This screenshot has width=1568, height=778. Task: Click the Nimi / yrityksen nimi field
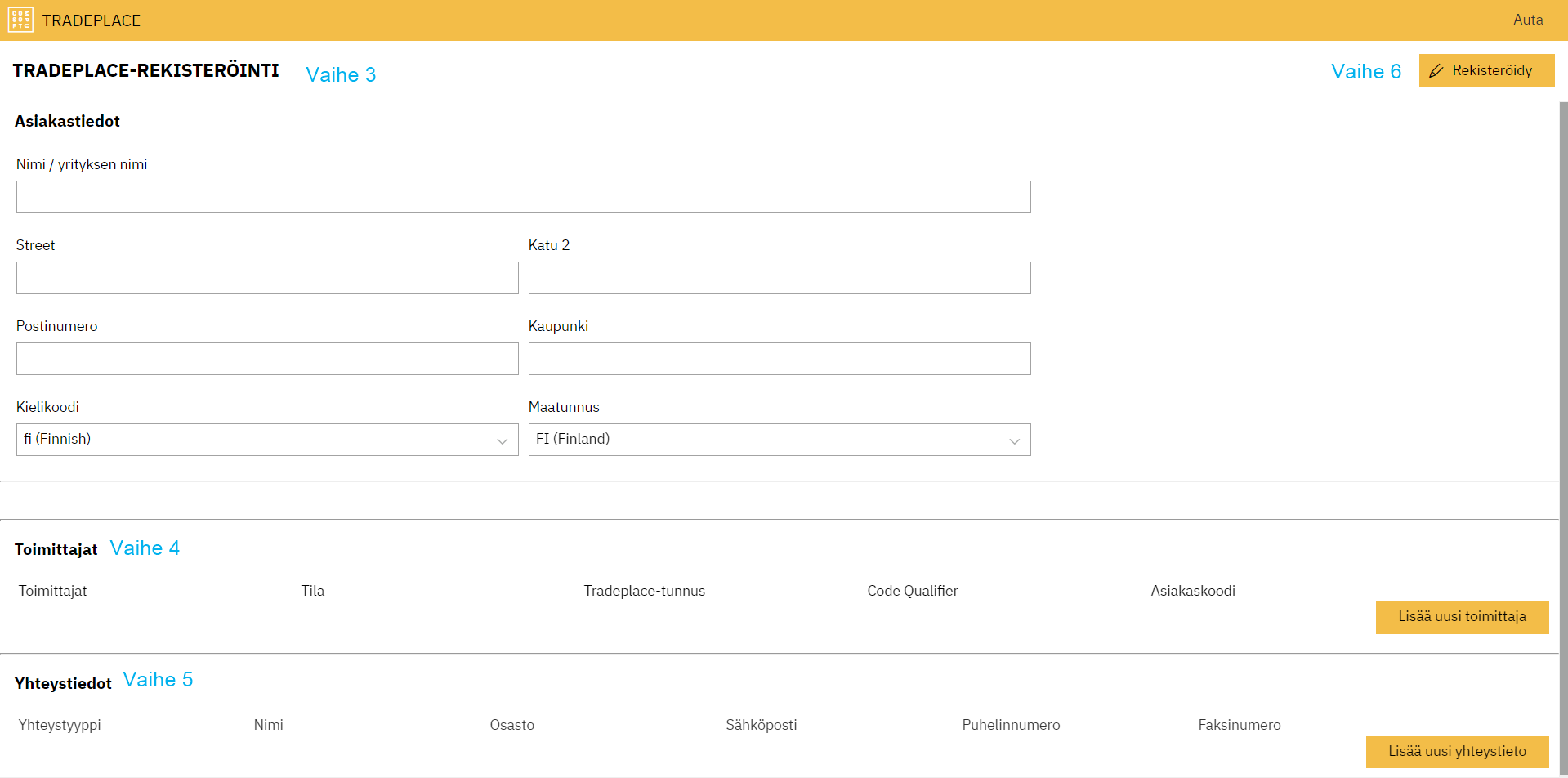(x=523, y=197)
